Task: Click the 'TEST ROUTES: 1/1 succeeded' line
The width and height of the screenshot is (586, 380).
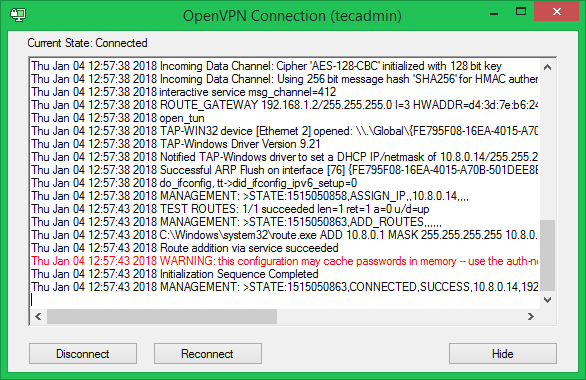Action: [x=230, y=209]
